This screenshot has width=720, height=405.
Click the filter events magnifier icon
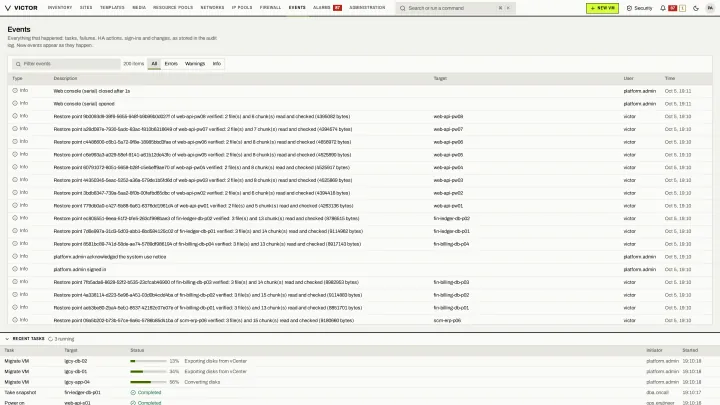(x=18, y=64)
